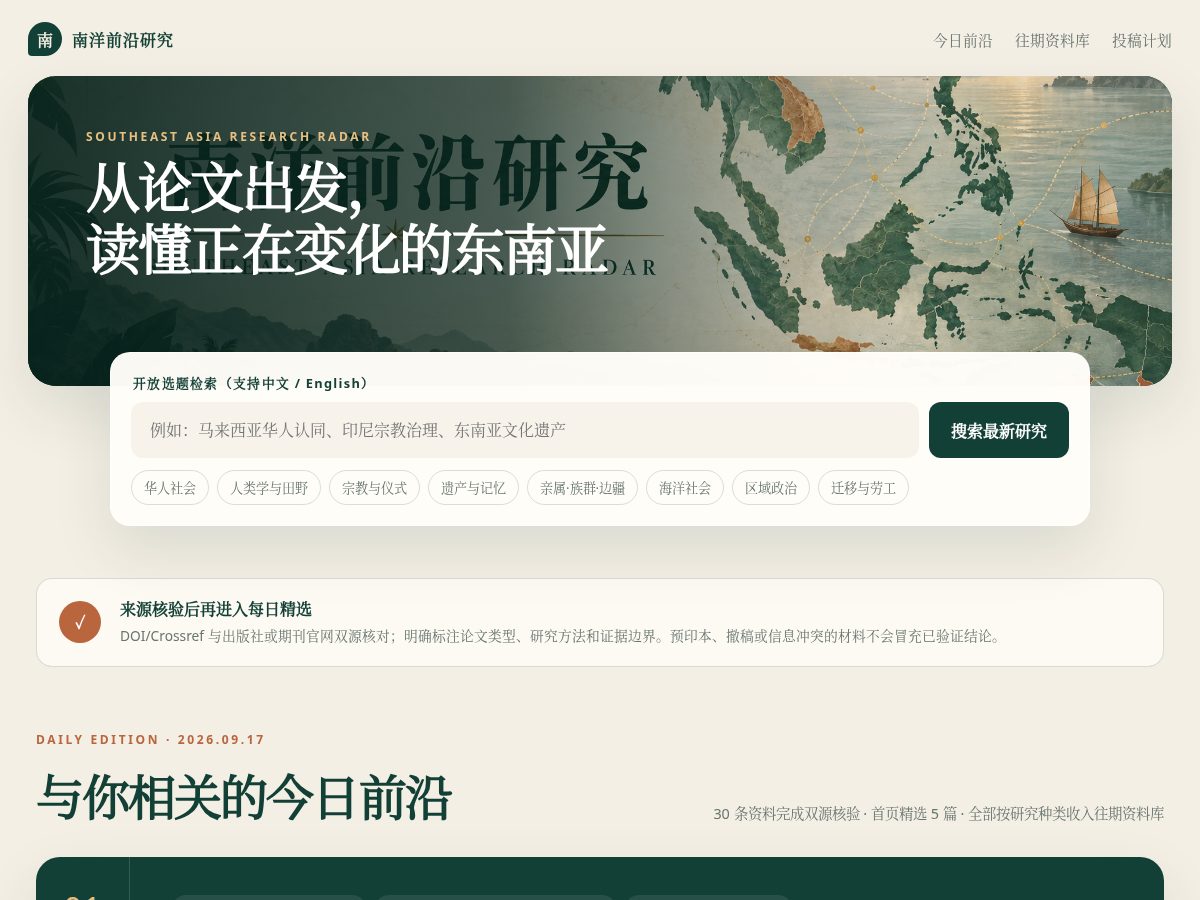Click the DOI/Crossref verification description text

562,636
